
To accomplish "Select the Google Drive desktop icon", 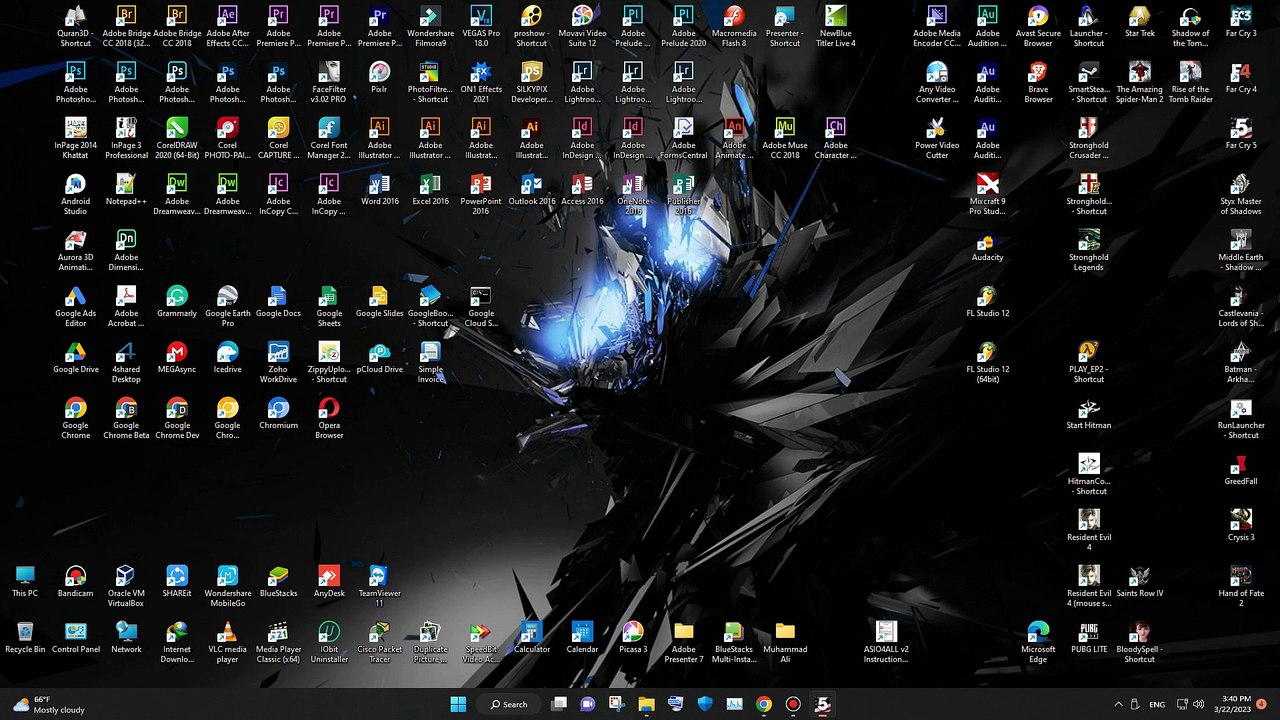I will 76,357.
